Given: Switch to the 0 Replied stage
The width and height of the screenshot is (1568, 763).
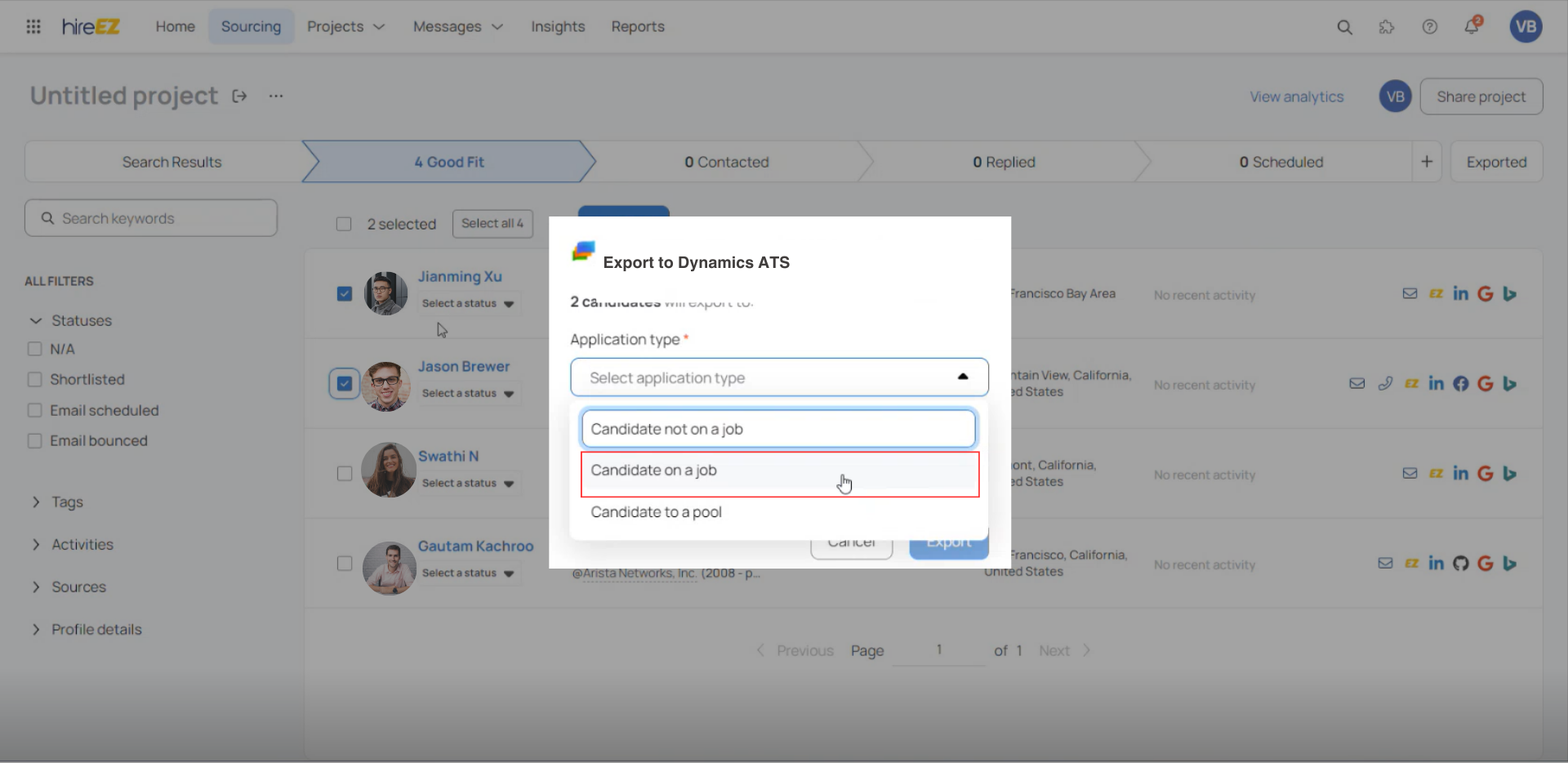Looking at the screenshot, I should click(x=1004, y=162).
